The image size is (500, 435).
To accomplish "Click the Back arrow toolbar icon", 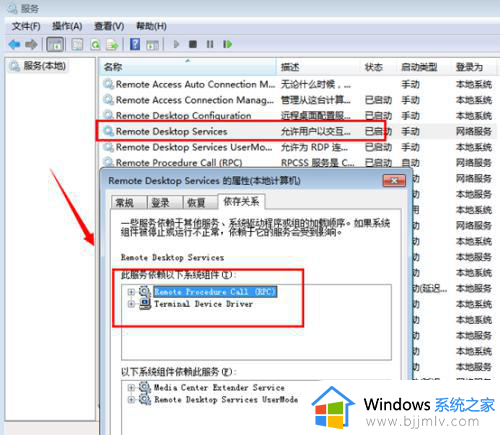I will [x=15, y=44].
